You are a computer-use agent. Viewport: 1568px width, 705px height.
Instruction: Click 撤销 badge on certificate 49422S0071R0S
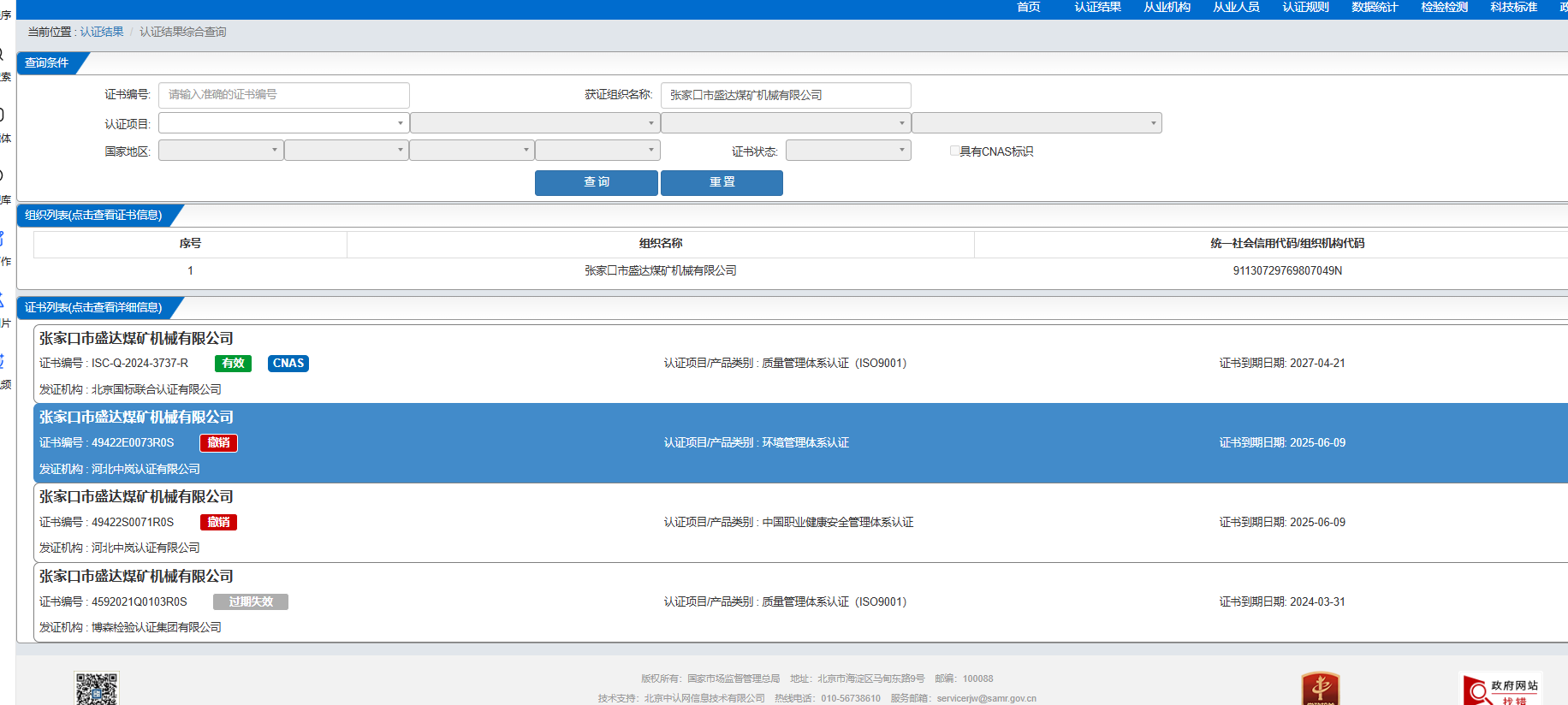(218, 523)
